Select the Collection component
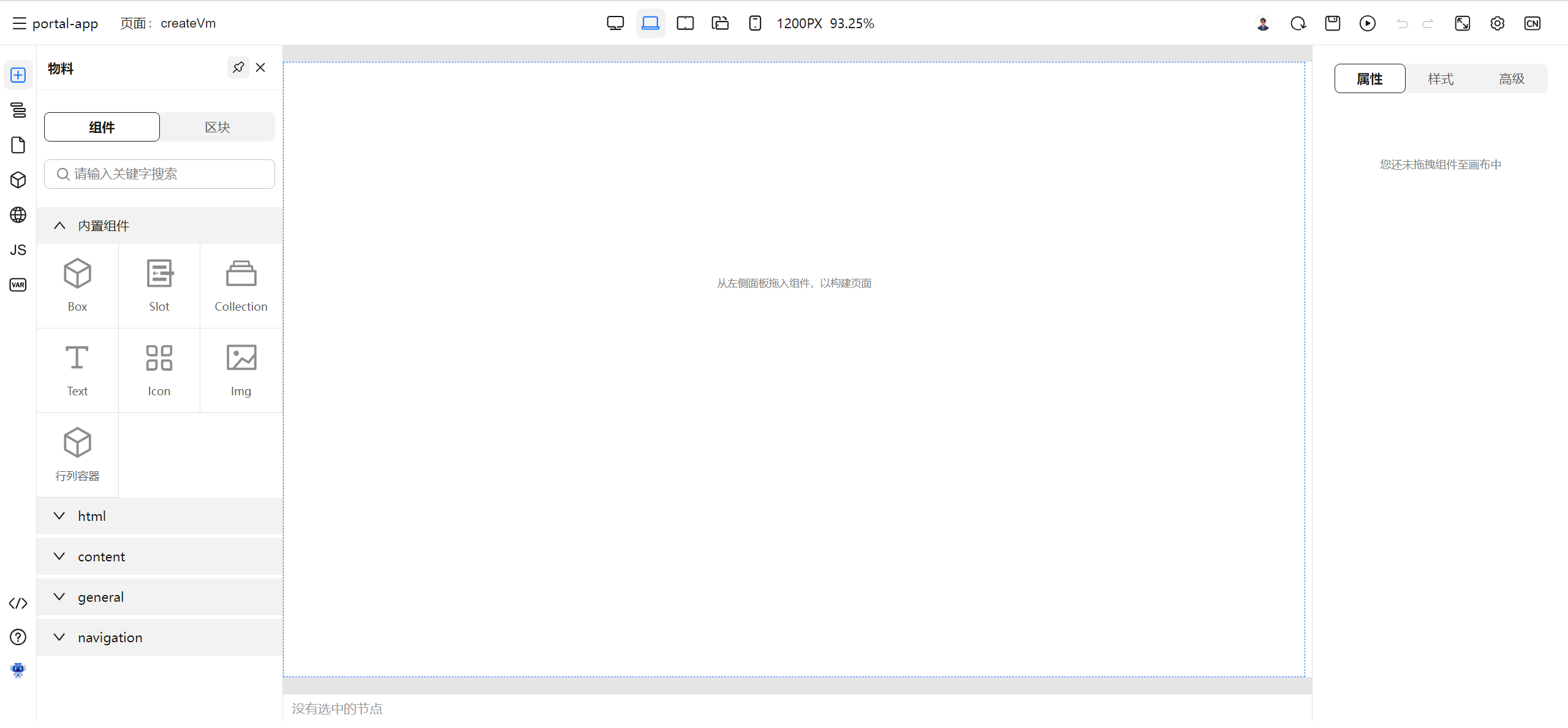 [x=241, y=286]
